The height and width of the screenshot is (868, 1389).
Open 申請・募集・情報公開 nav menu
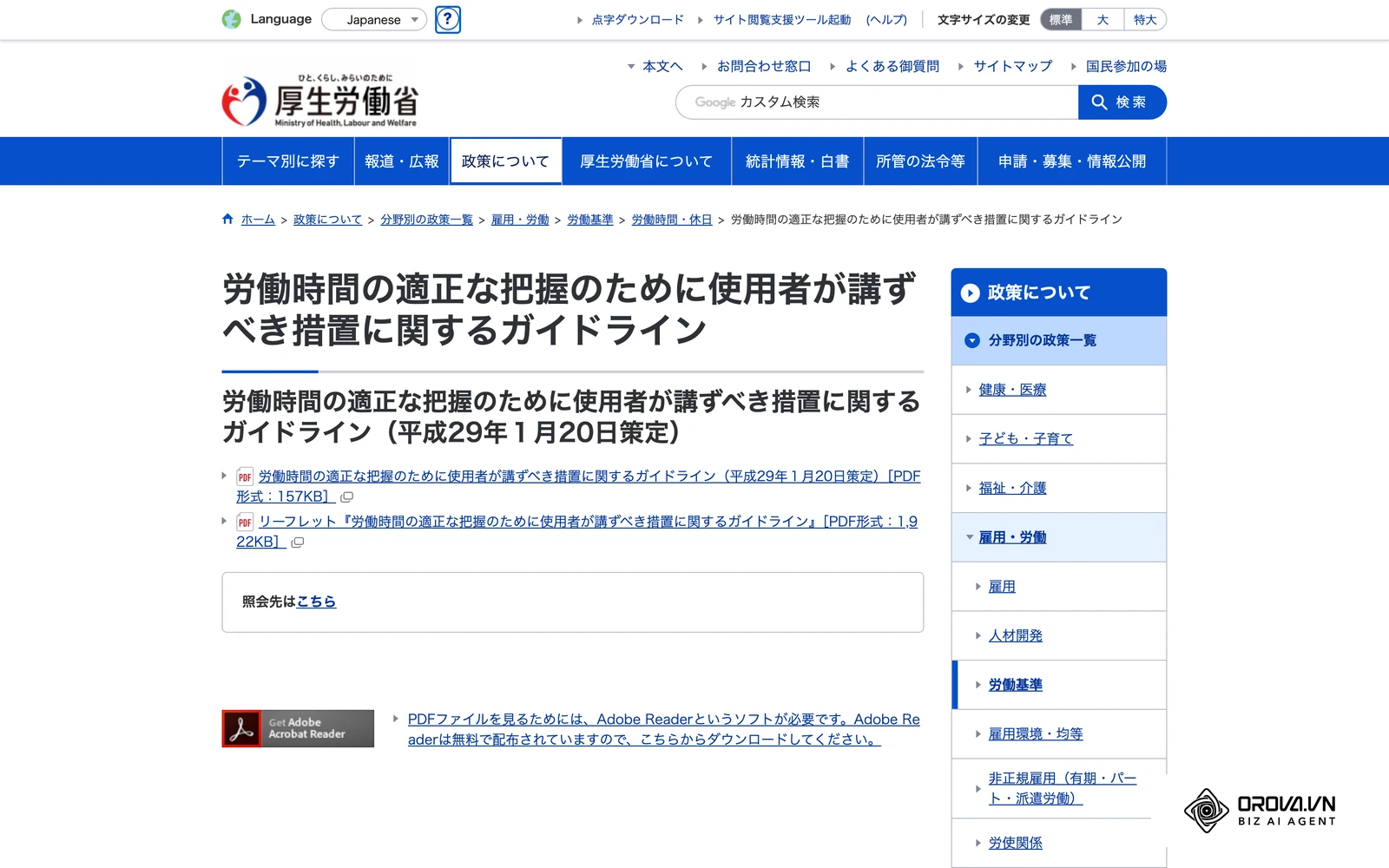pyautogui.click(x=1072, y=161)
